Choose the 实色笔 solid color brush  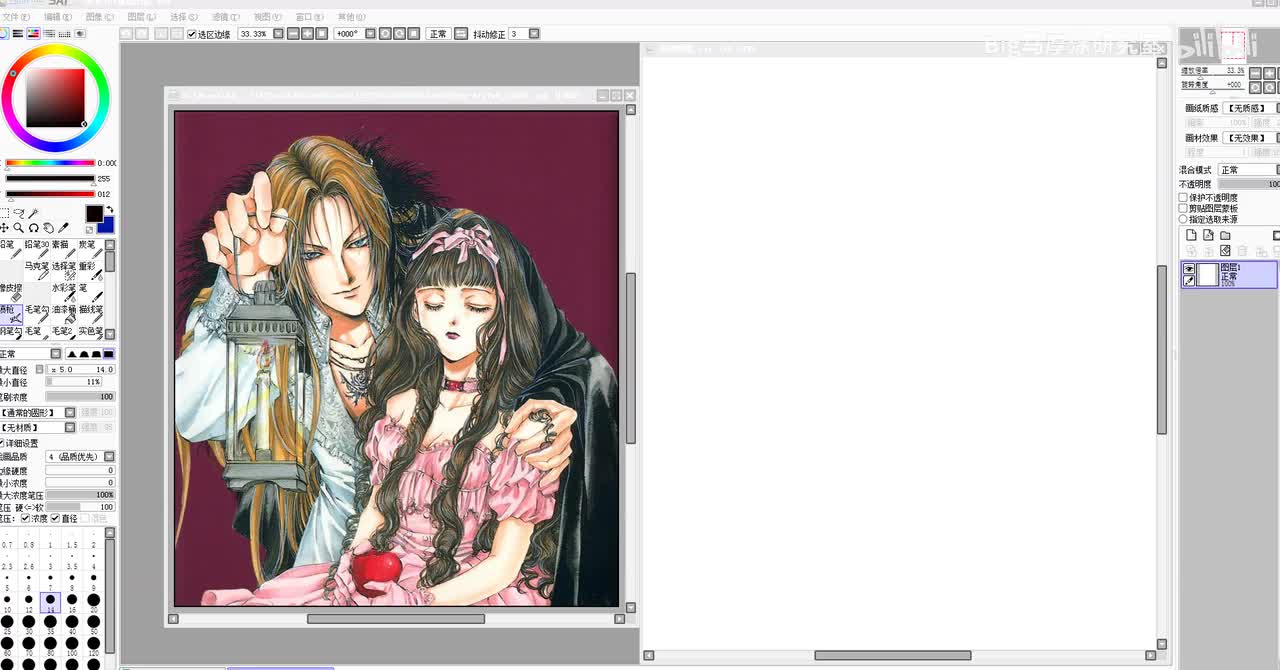[91, 332]
